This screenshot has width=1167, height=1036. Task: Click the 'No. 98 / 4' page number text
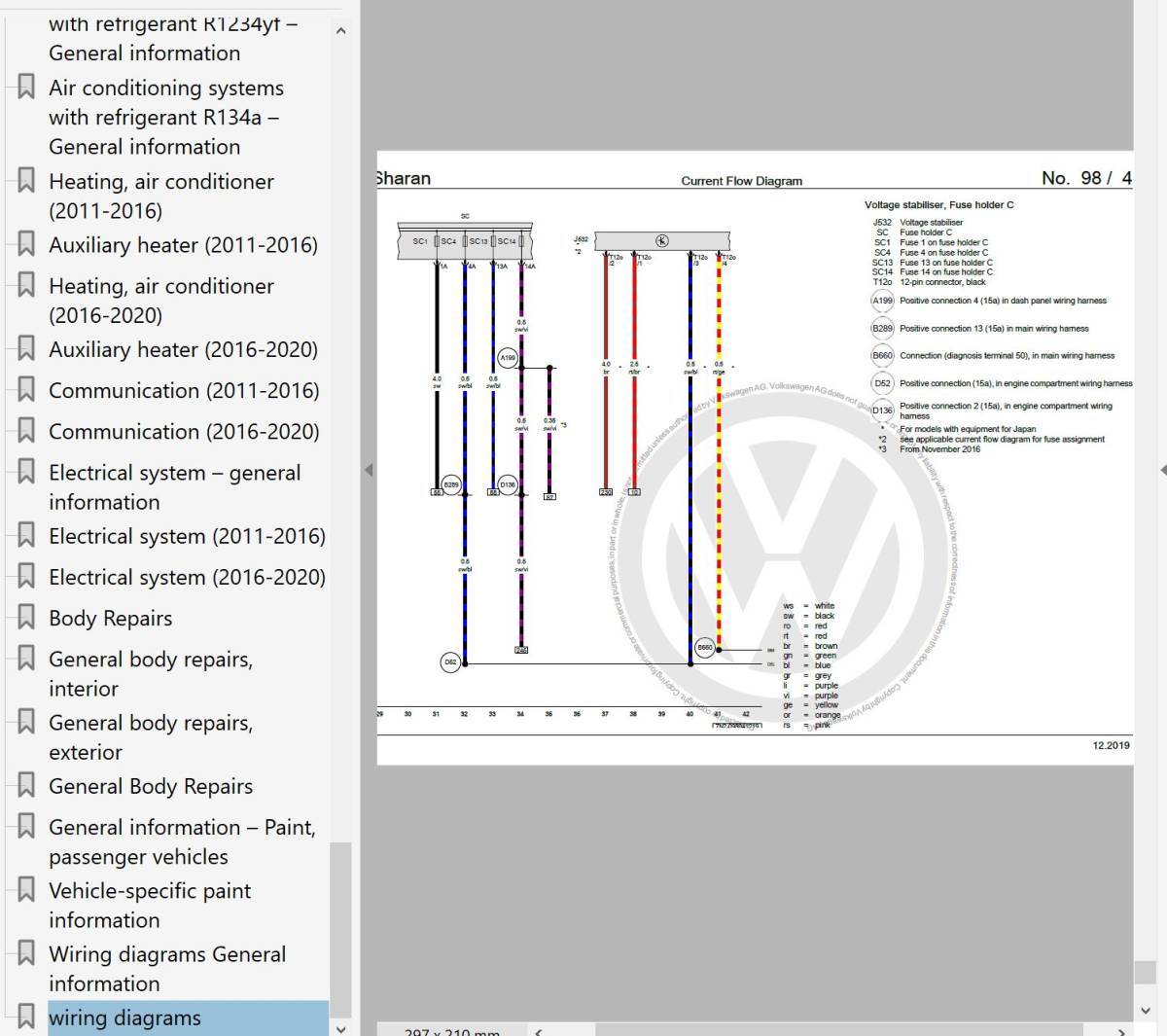pos(1086,178)
